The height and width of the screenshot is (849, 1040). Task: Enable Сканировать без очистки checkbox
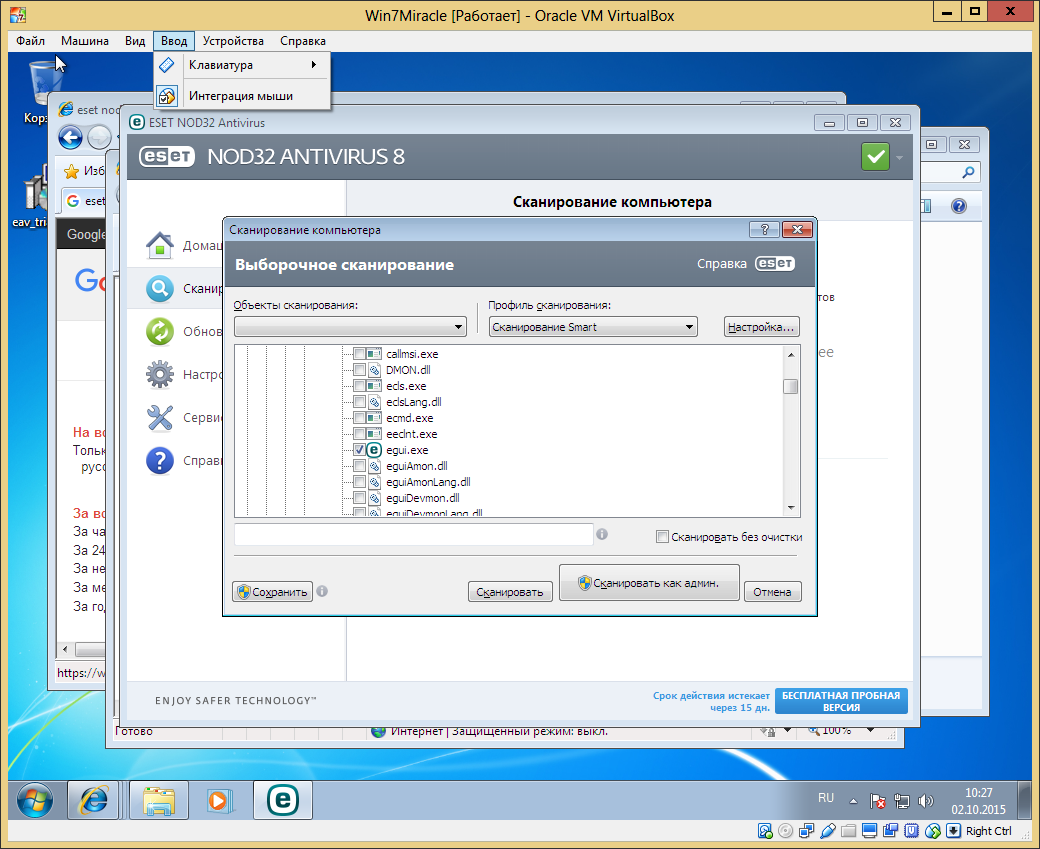pos(662,537)
